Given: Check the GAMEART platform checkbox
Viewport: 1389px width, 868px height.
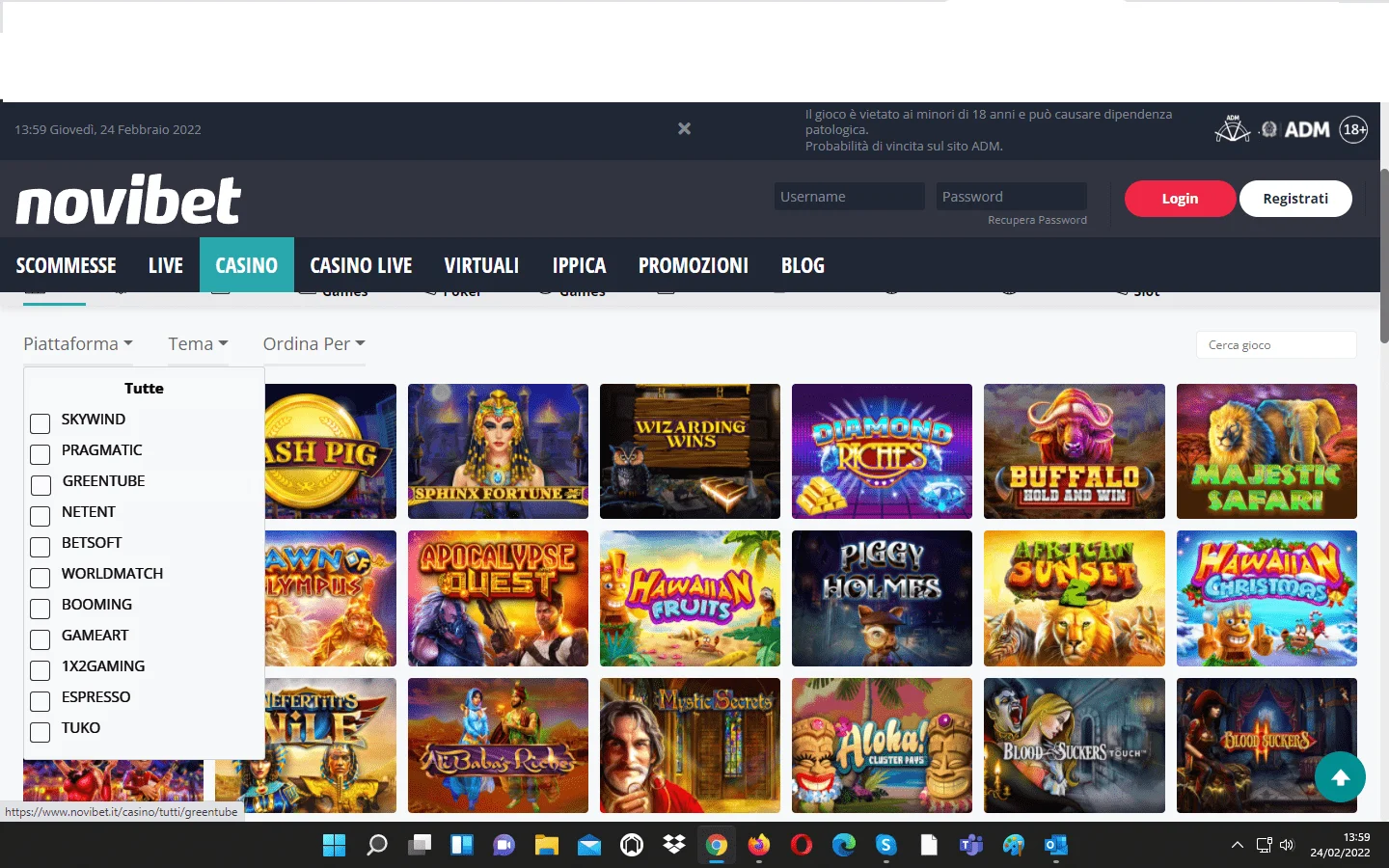Looking at the screenshot, I should pos(40,639).
